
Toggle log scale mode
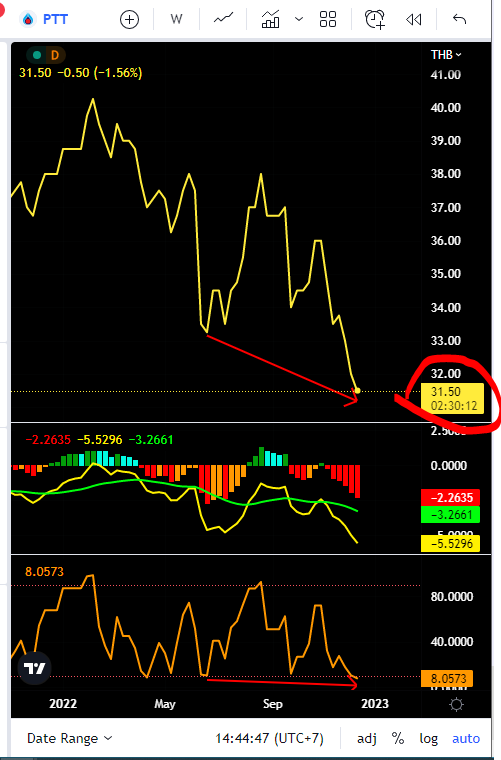(x=428, y=738)
